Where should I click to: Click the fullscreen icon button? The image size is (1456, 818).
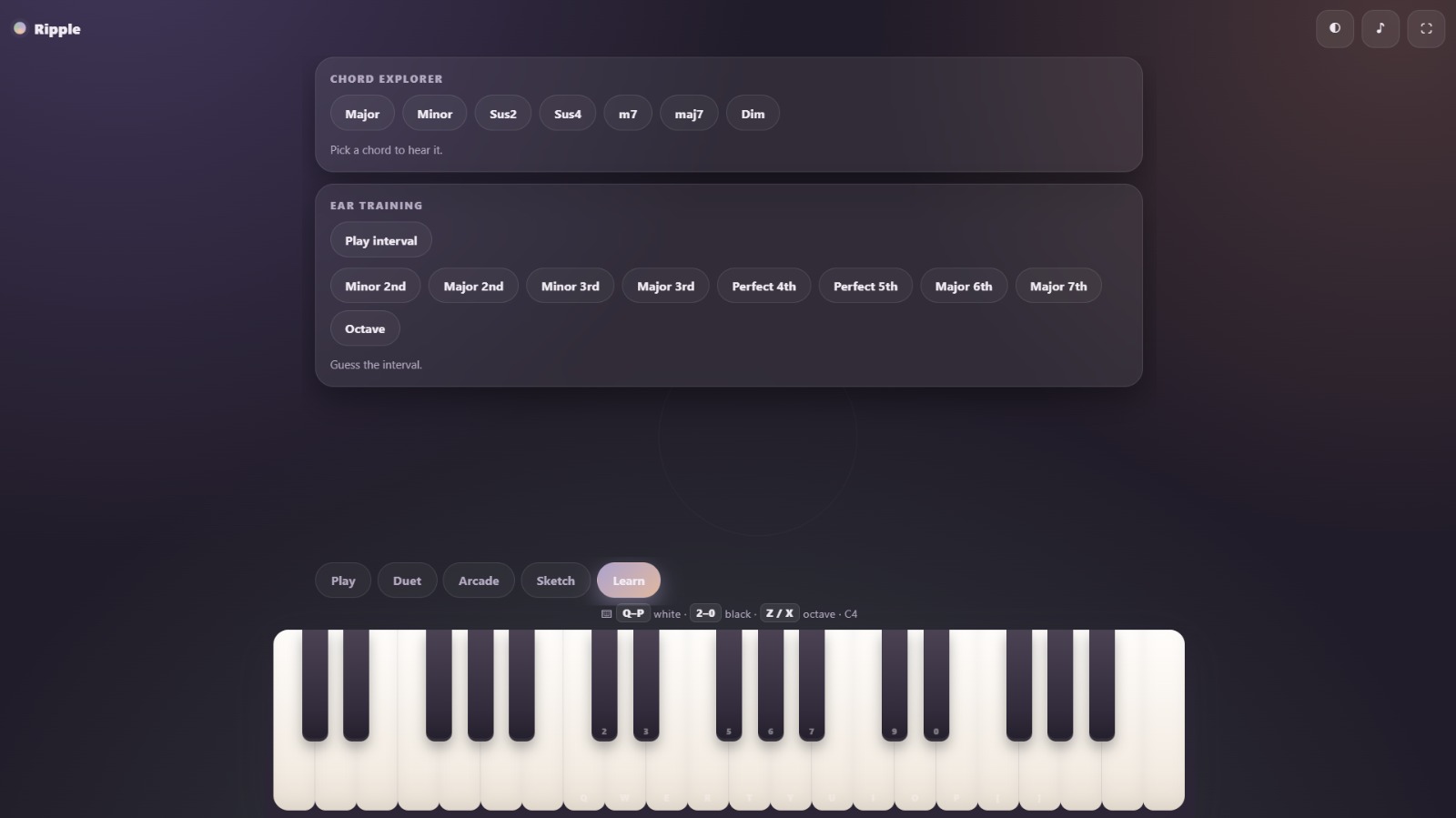[x=1426, y=28]
